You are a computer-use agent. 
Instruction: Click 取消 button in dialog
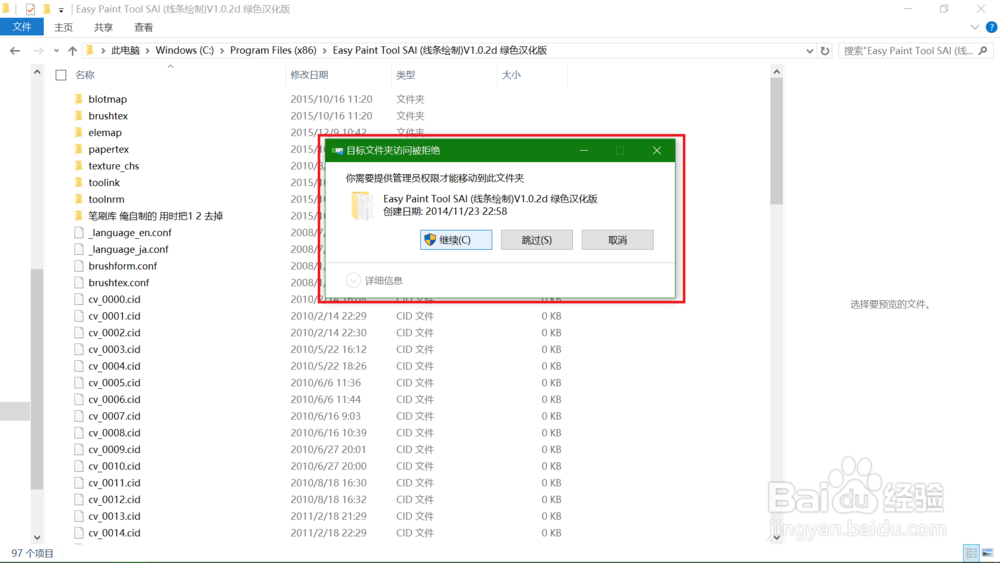pos(617,240)
